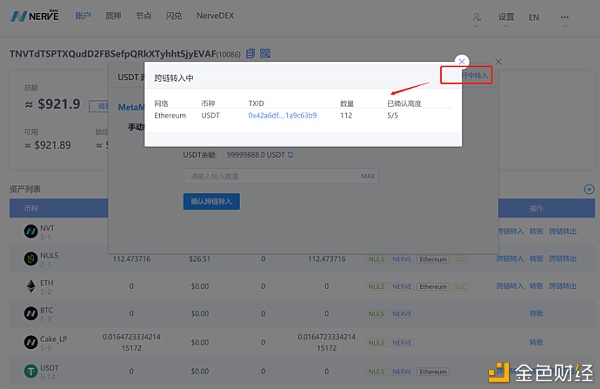This screenshot has width=600, height=389.
Task: Click the NERVE tag in BTC row
Action: pos(402,314)
